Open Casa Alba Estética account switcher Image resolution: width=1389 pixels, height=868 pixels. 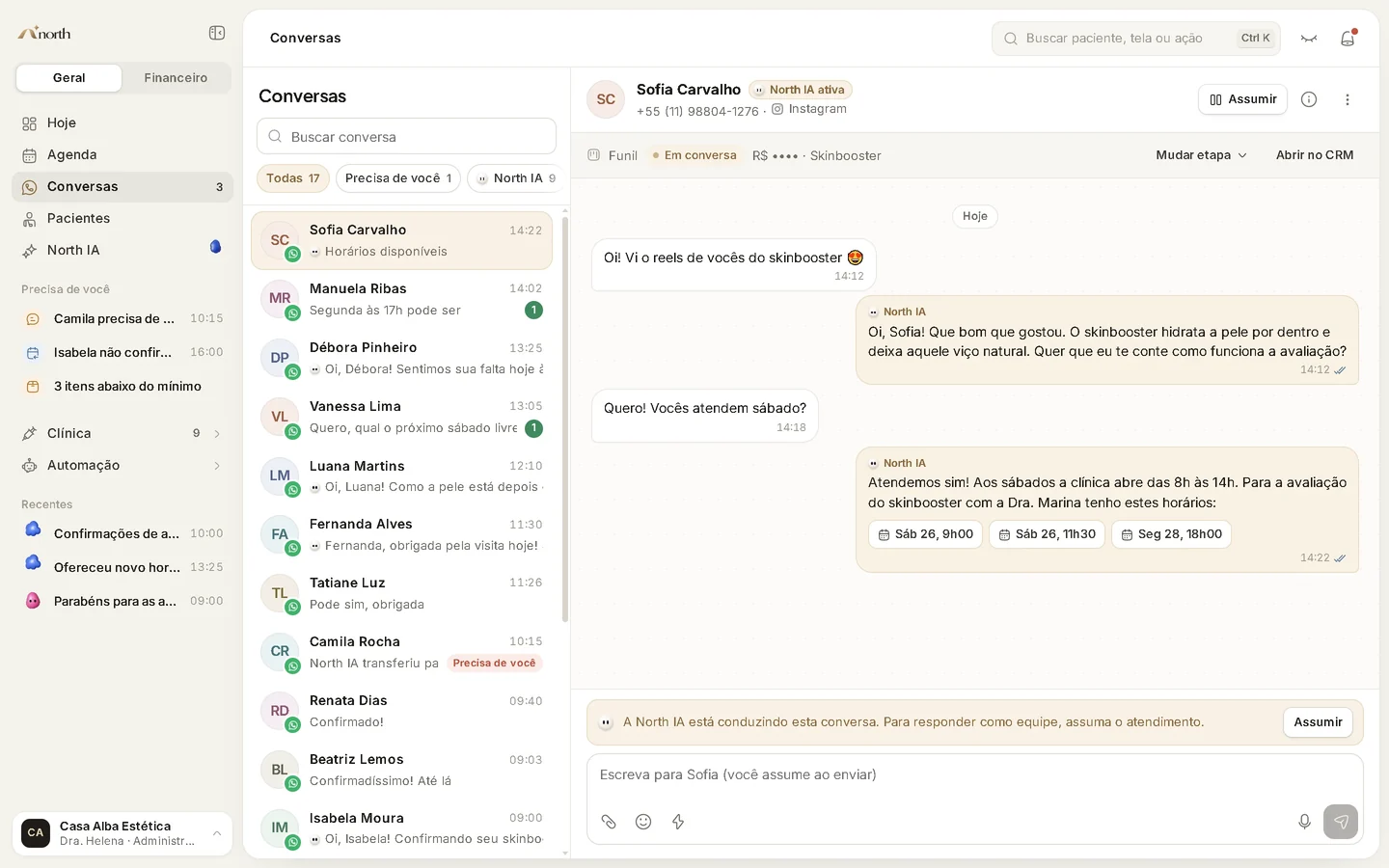123,833
